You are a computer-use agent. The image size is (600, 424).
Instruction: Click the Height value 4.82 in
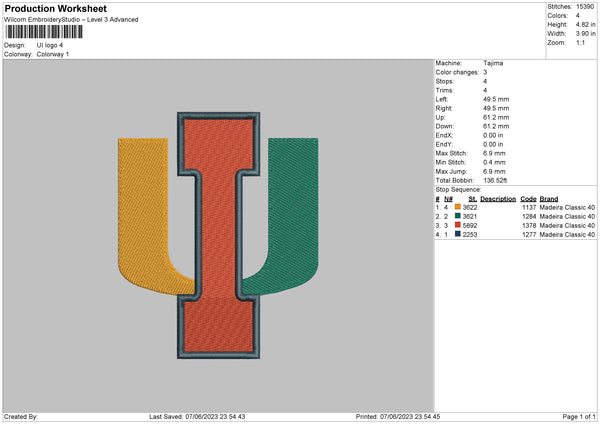tap(585, 24)
